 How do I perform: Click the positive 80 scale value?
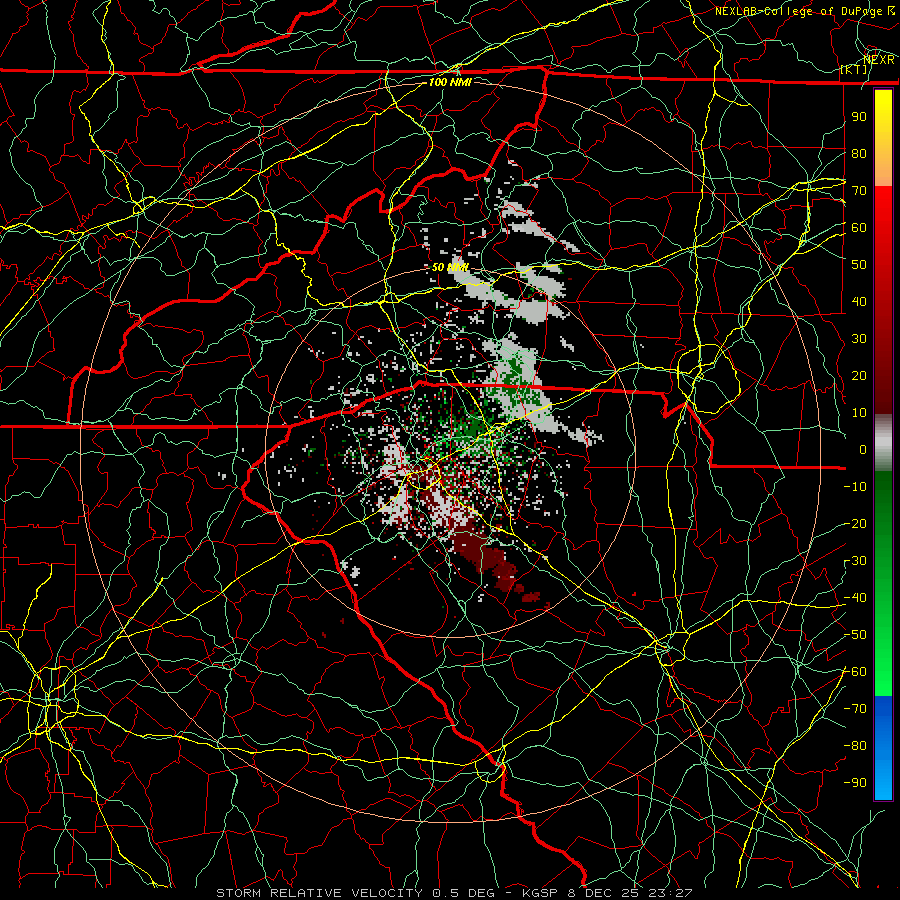click(x=859, y=153)
